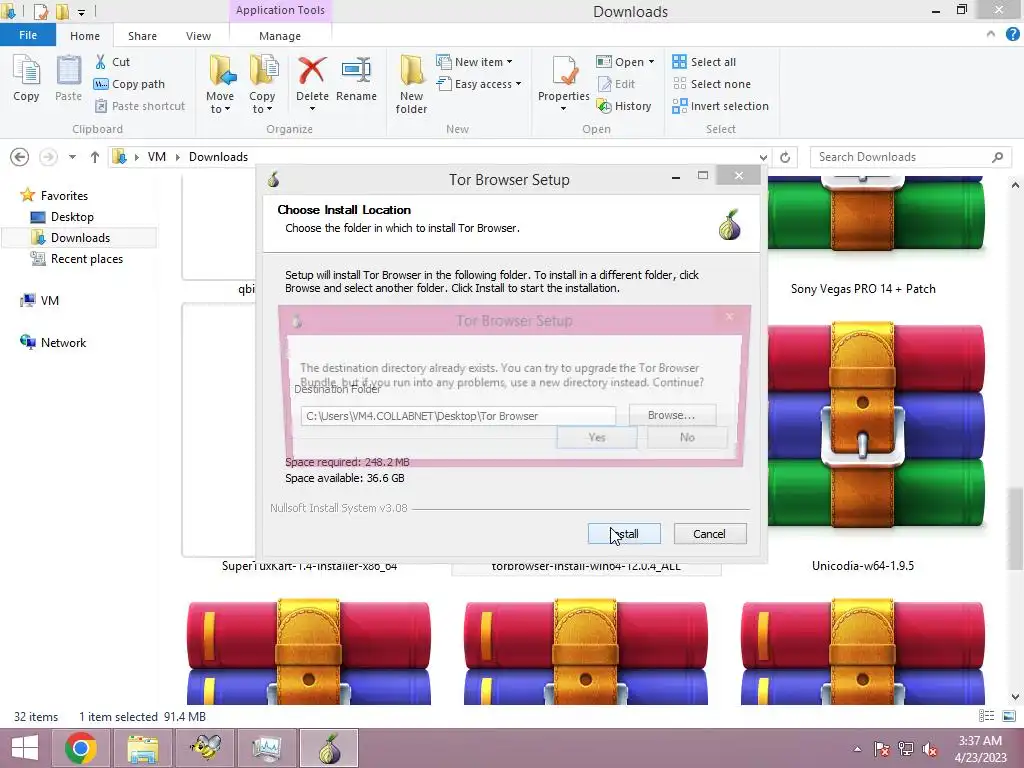Open the Copy to folder menu
Viewport: 1024px width, 768px height.
(x=262, y=84)
